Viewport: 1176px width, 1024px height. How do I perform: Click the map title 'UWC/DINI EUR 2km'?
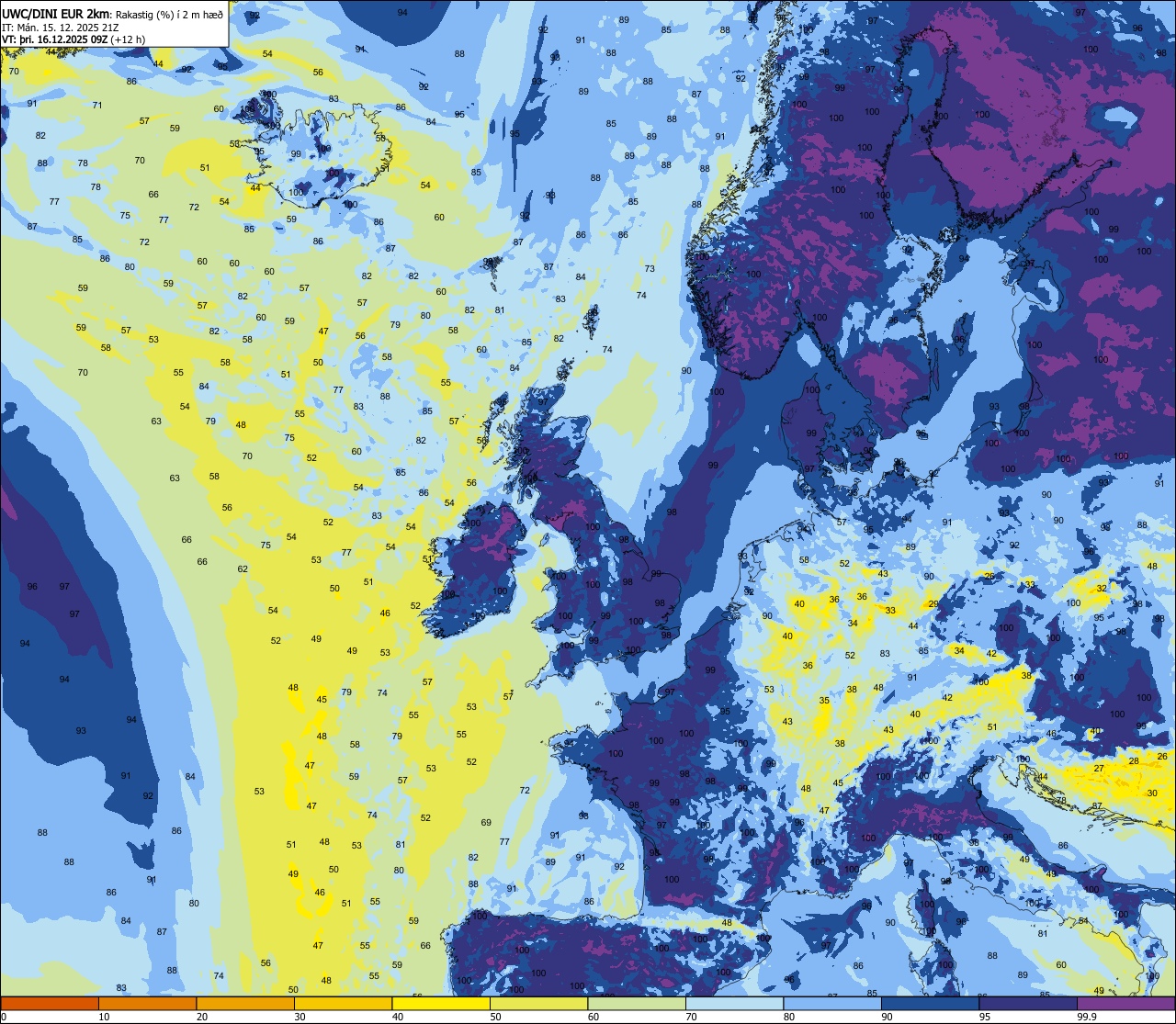(55, 13)
